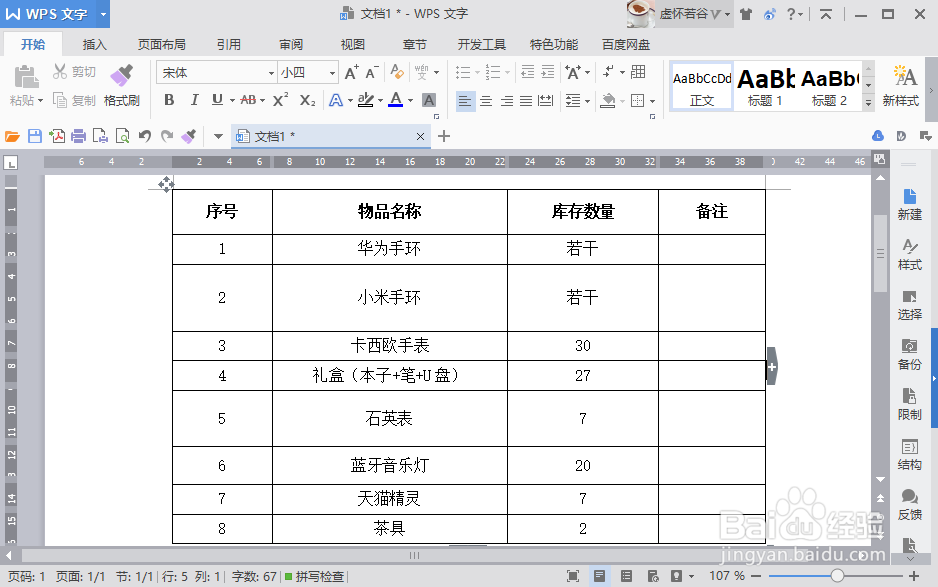Expand the styles gallery
The image size is (938, 587).
click(868, 104)
